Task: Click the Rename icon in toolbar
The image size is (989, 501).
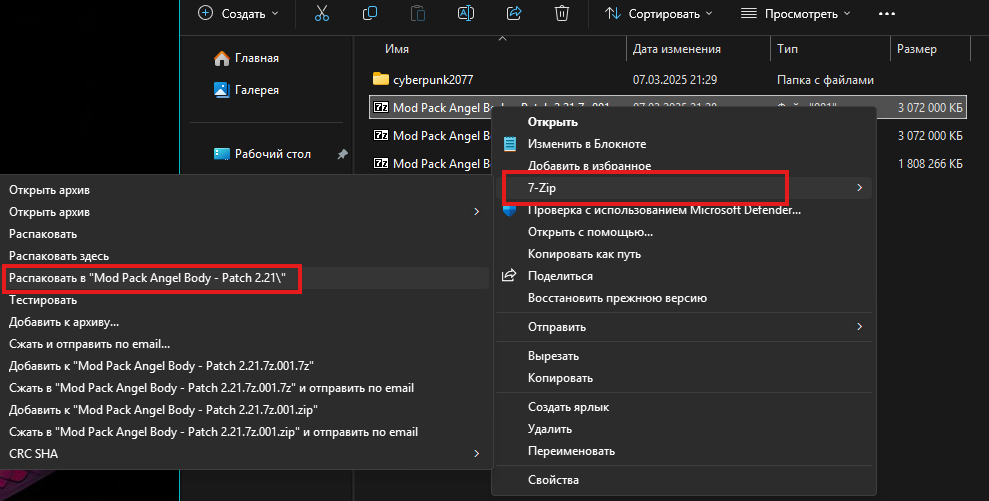Action: (465, 14)
